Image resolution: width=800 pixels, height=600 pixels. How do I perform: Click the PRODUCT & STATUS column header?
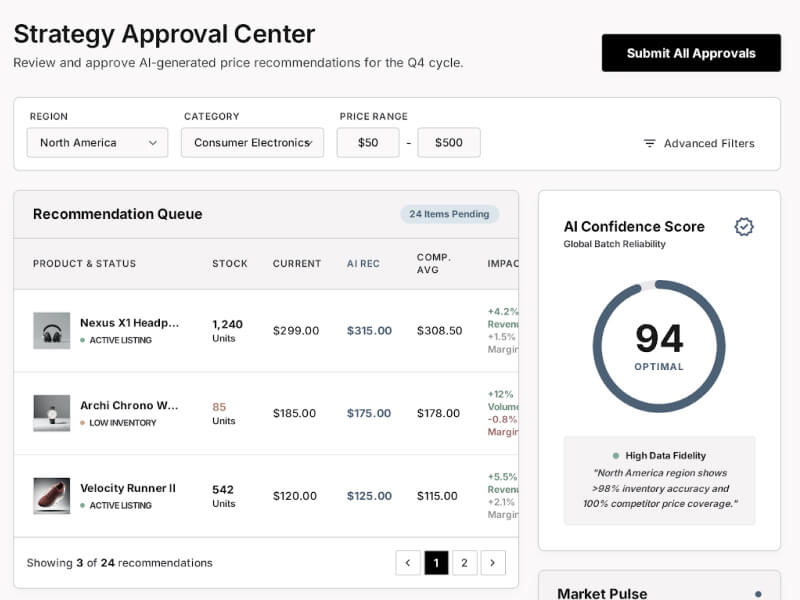click(85, 263)
